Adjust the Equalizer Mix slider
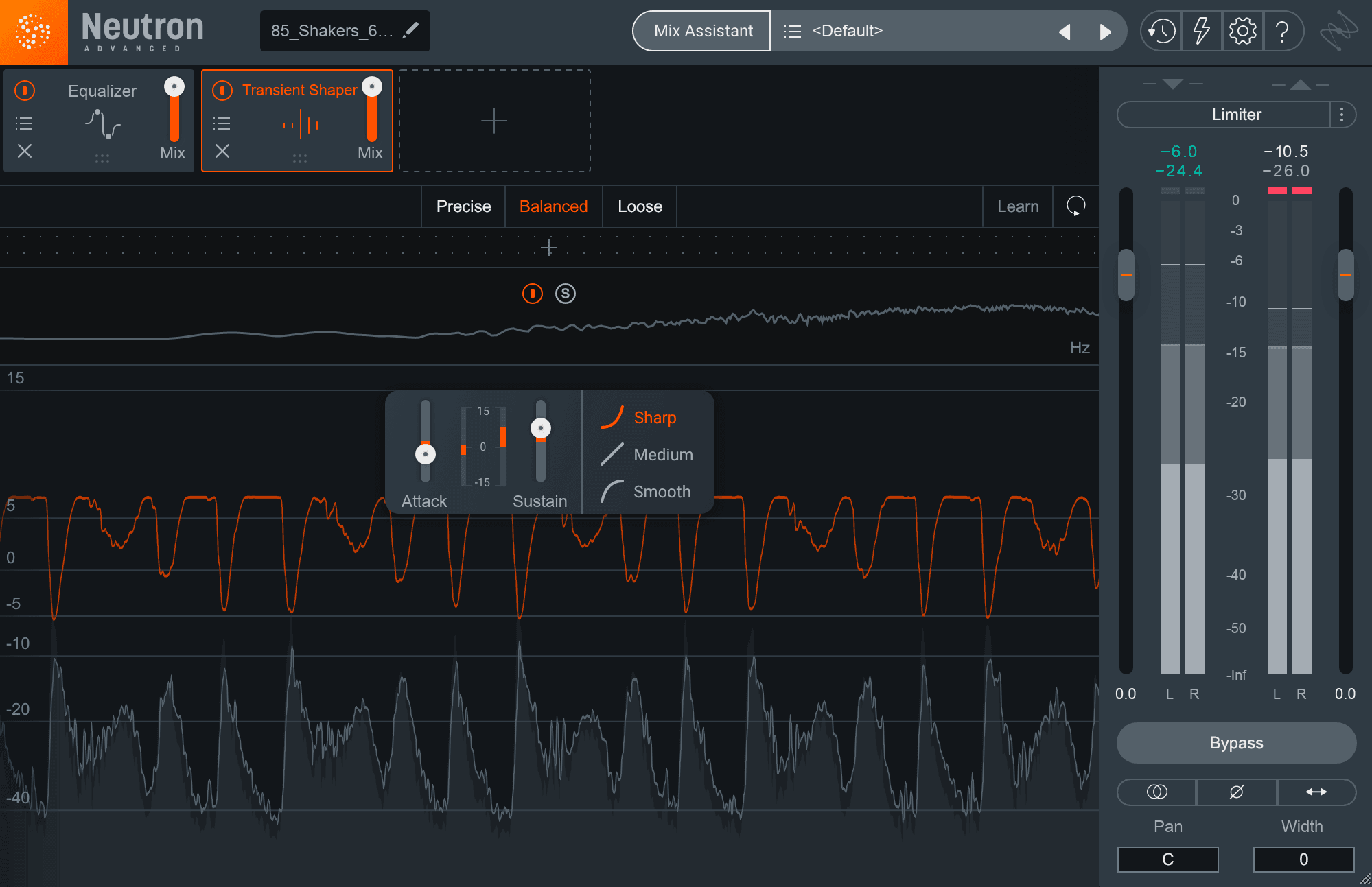Image resolution: width=1372 pixels, height=887 pixels. click(174, 87)
